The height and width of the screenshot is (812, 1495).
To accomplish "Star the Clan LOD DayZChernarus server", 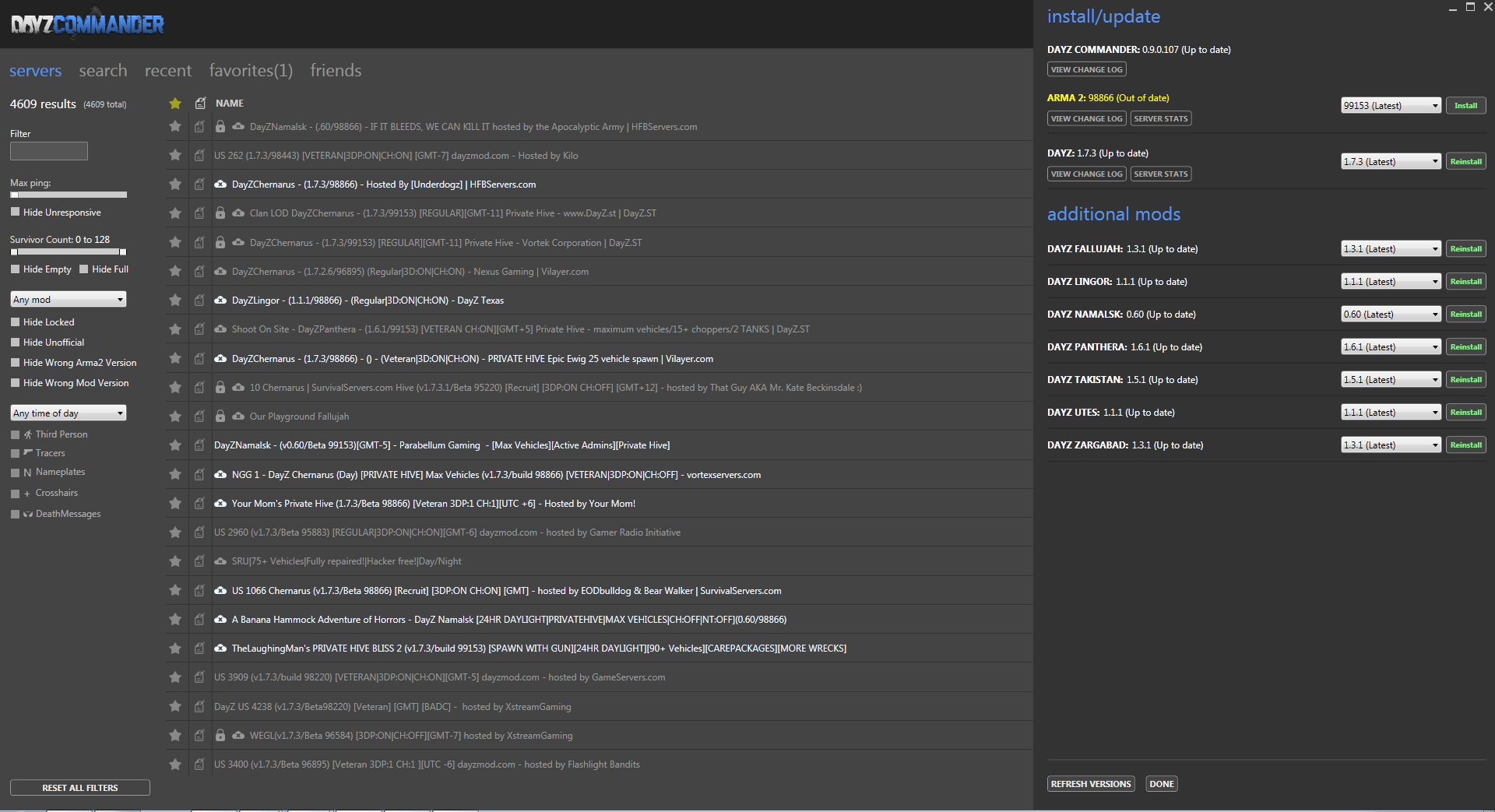I will pos(175,213).
